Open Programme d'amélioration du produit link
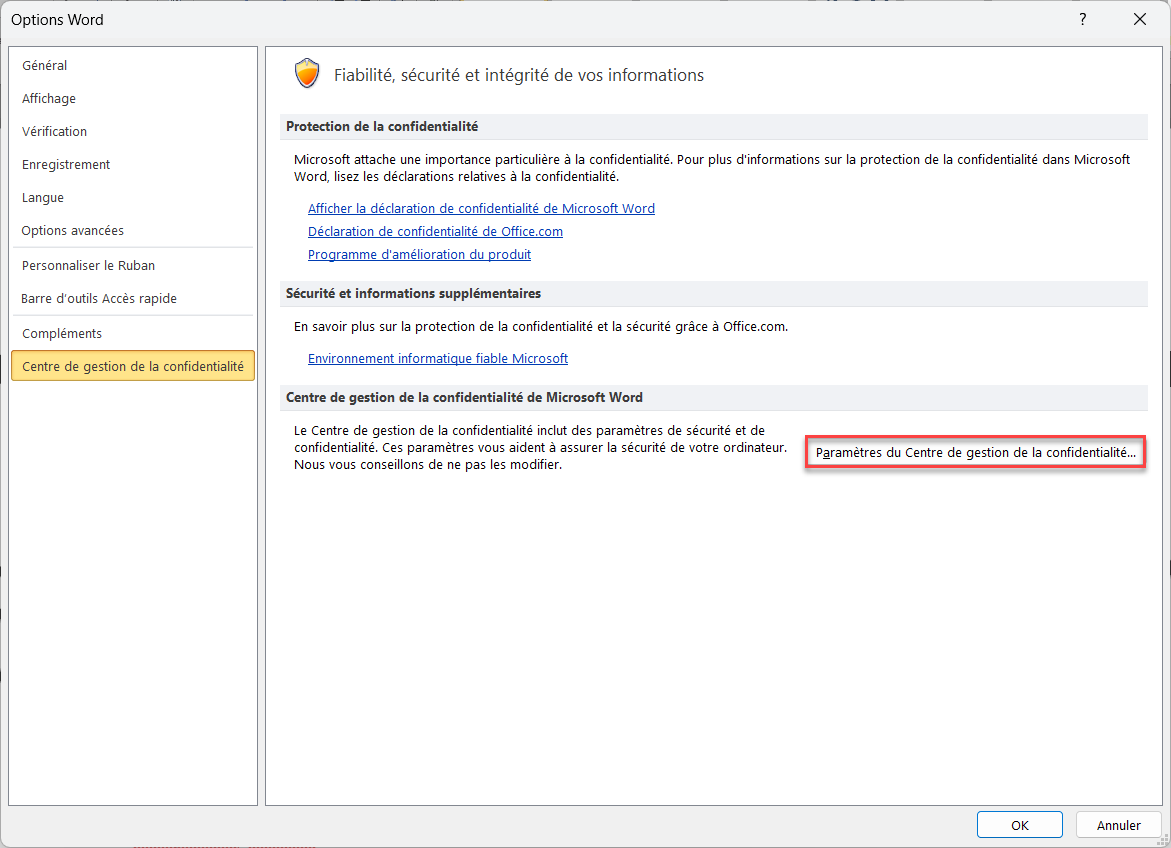 (419, 255)
